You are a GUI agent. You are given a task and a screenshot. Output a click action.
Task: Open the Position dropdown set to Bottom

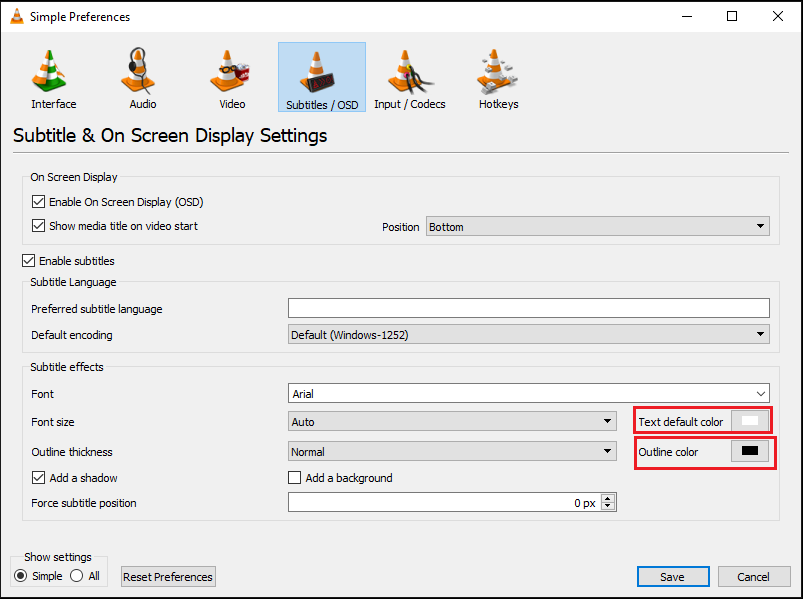coord(598,226)
